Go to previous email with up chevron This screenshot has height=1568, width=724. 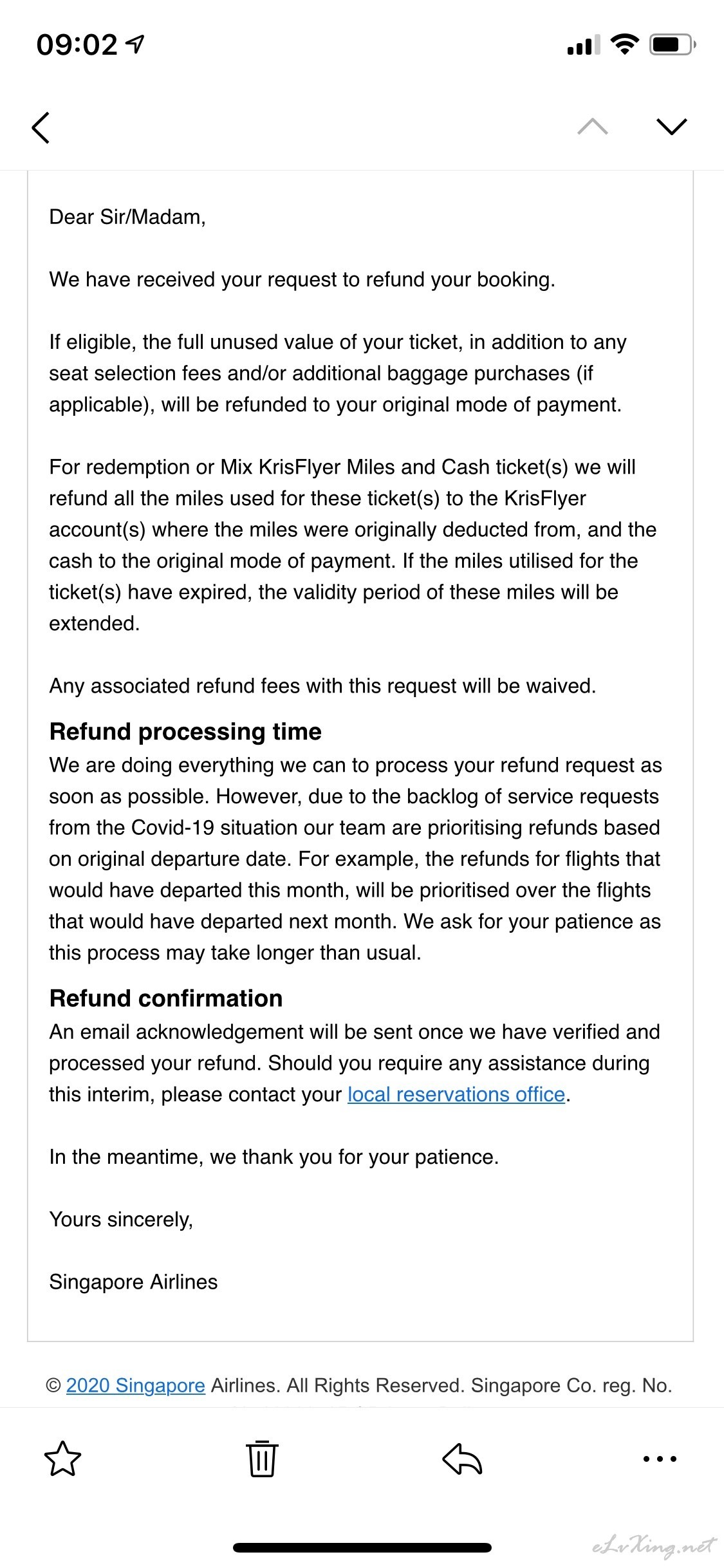pyautogui.click(x=593, y=127)
